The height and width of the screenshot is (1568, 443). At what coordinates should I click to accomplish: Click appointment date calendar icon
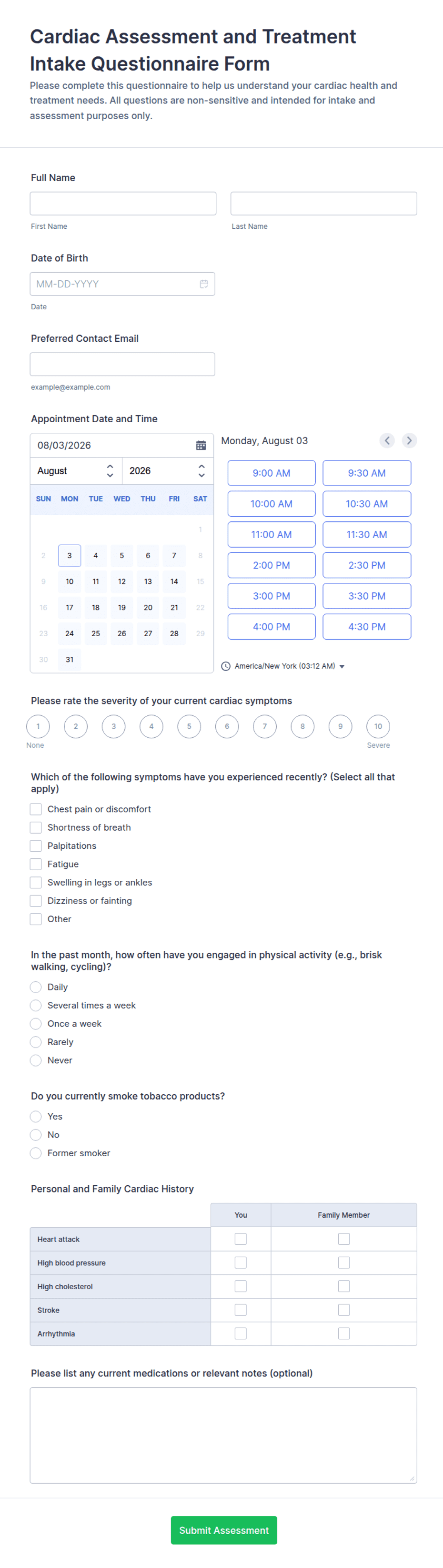[x=201, y=446]
